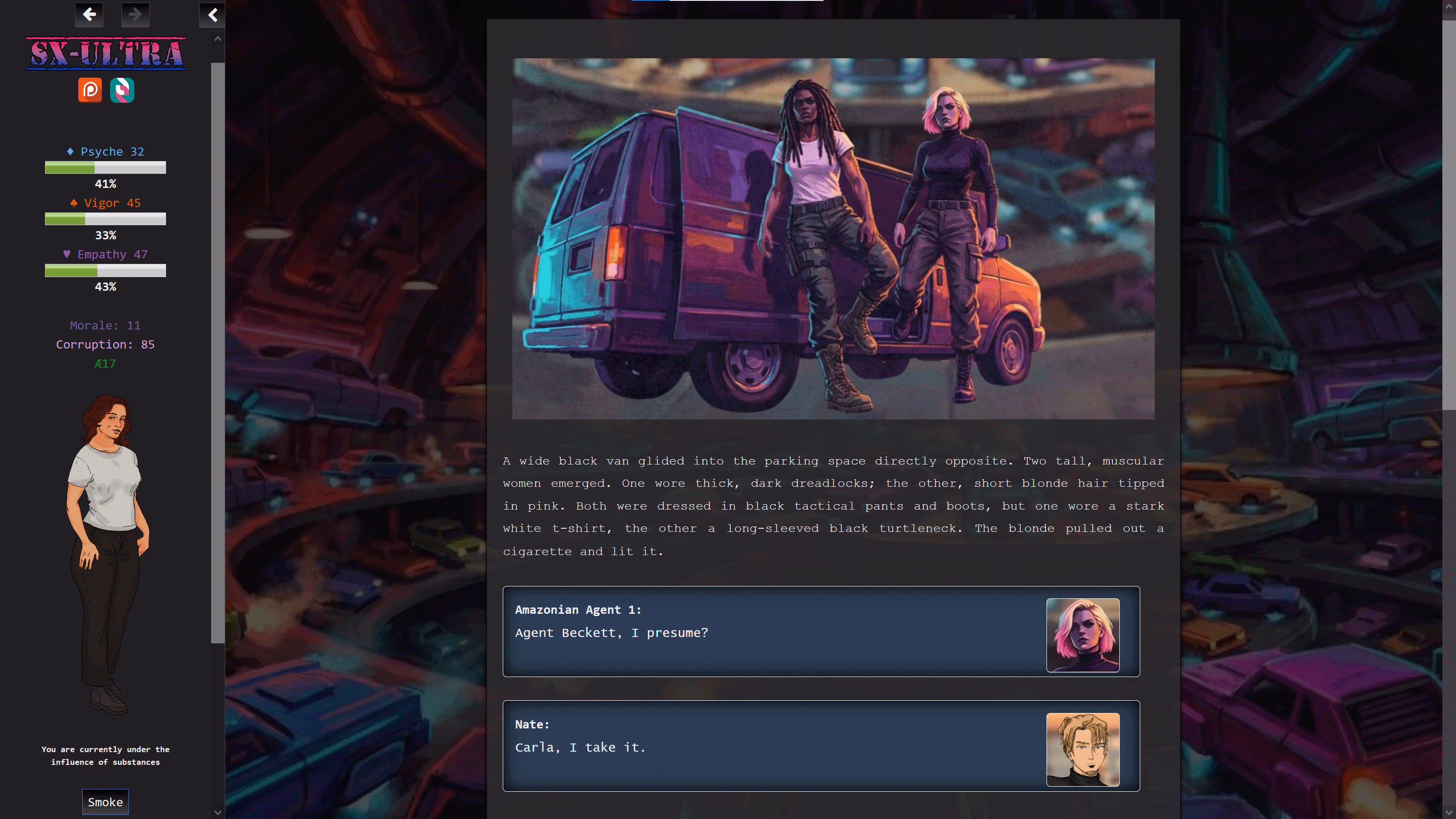Viewport: 1456px width, 819px height.
Task: Click the grayed-out forward navigation arrow
Action: point(135,15)
